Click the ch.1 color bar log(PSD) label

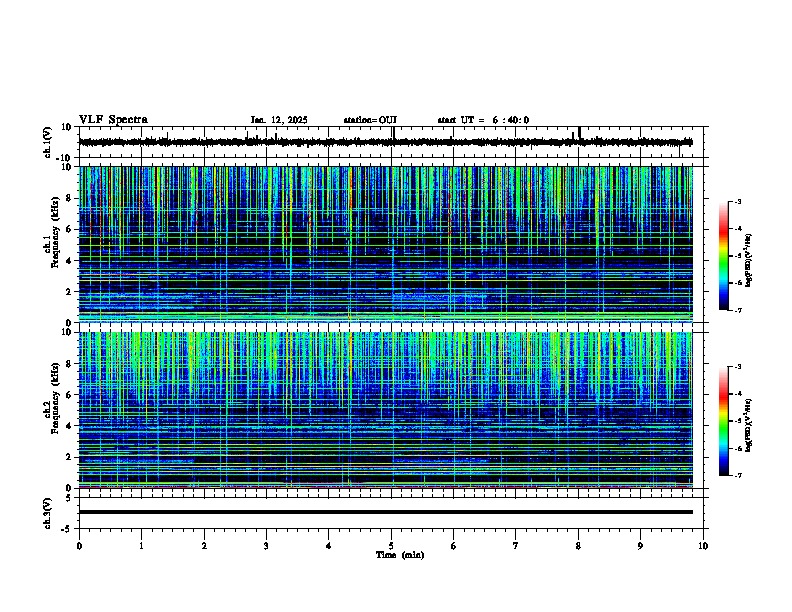[748, 260]
